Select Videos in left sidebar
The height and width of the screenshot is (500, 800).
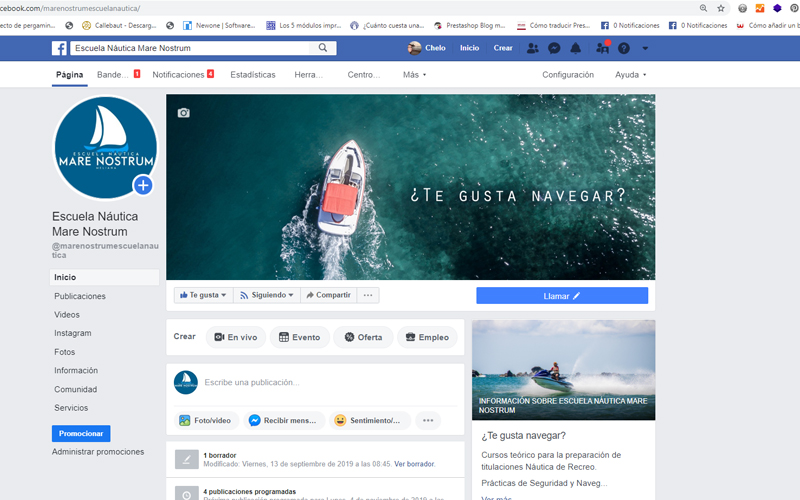click(x=67, y=315)
